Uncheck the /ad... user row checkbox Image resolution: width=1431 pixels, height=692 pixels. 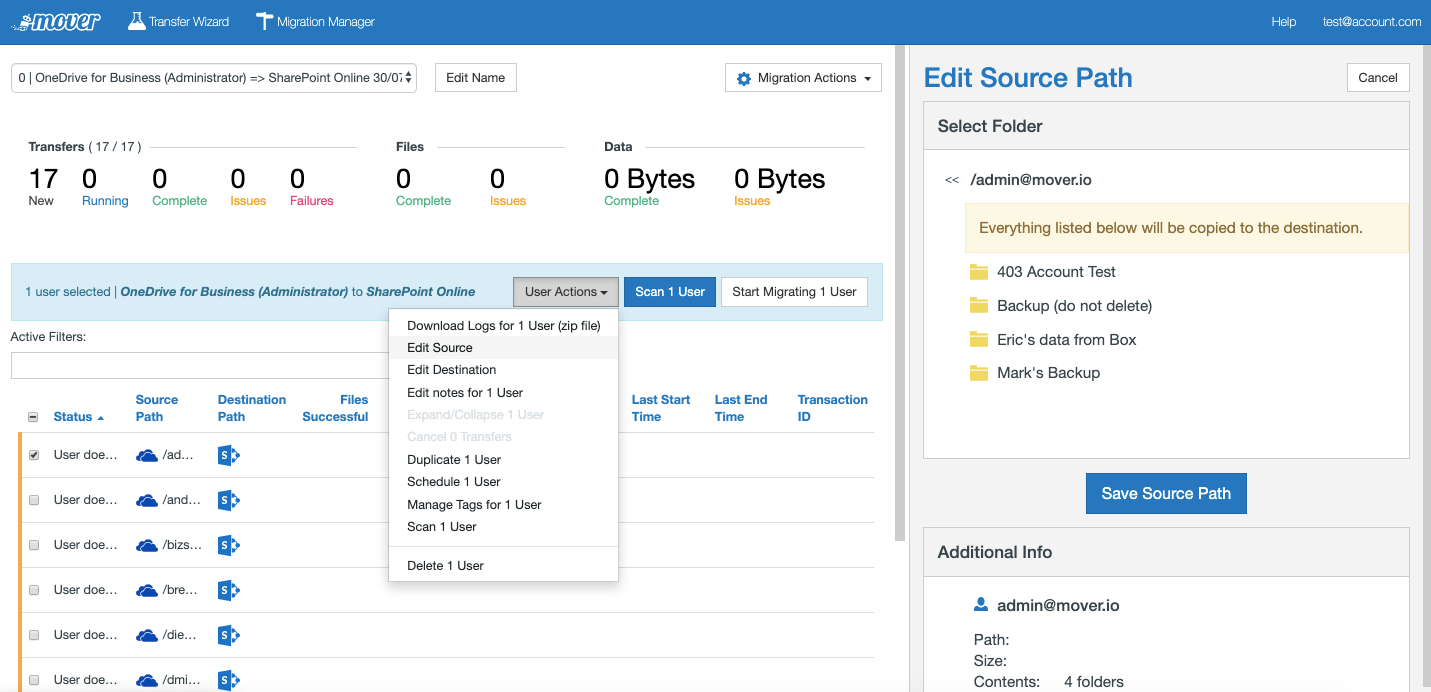coord(34,455)
